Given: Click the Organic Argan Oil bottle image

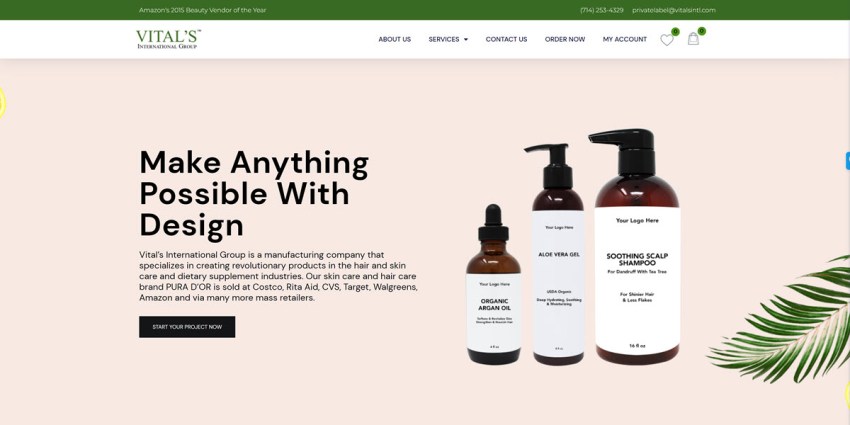Looking at the screenshot, I should tap(493, 285).
